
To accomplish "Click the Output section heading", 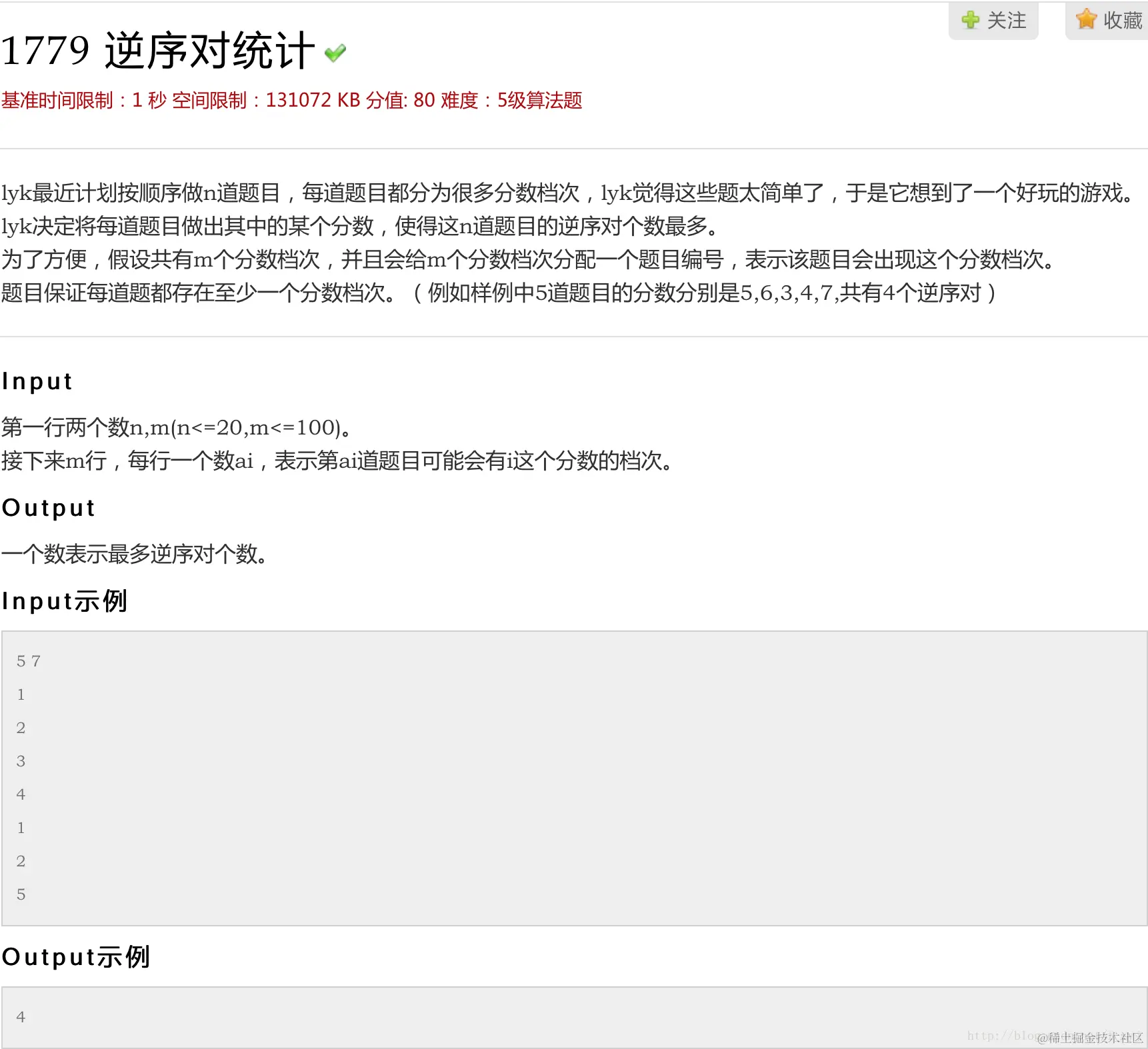I will pyautogui.click(x=48, y=508).
